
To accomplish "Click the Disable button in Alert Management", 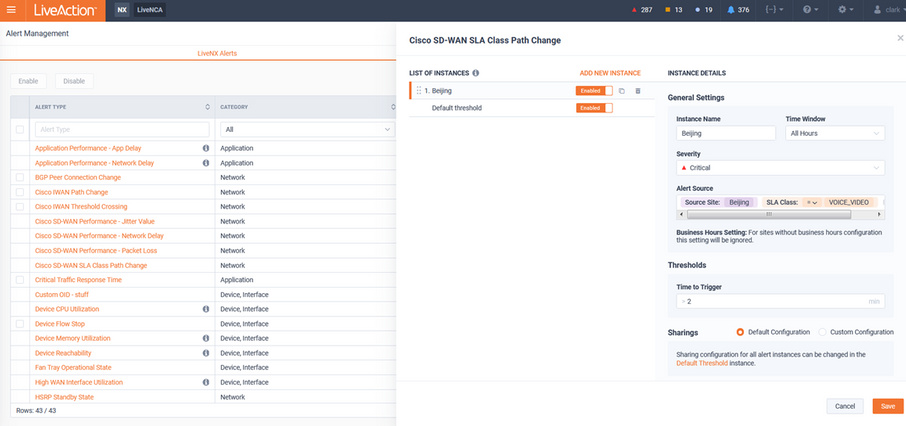I will pos(74,81).
